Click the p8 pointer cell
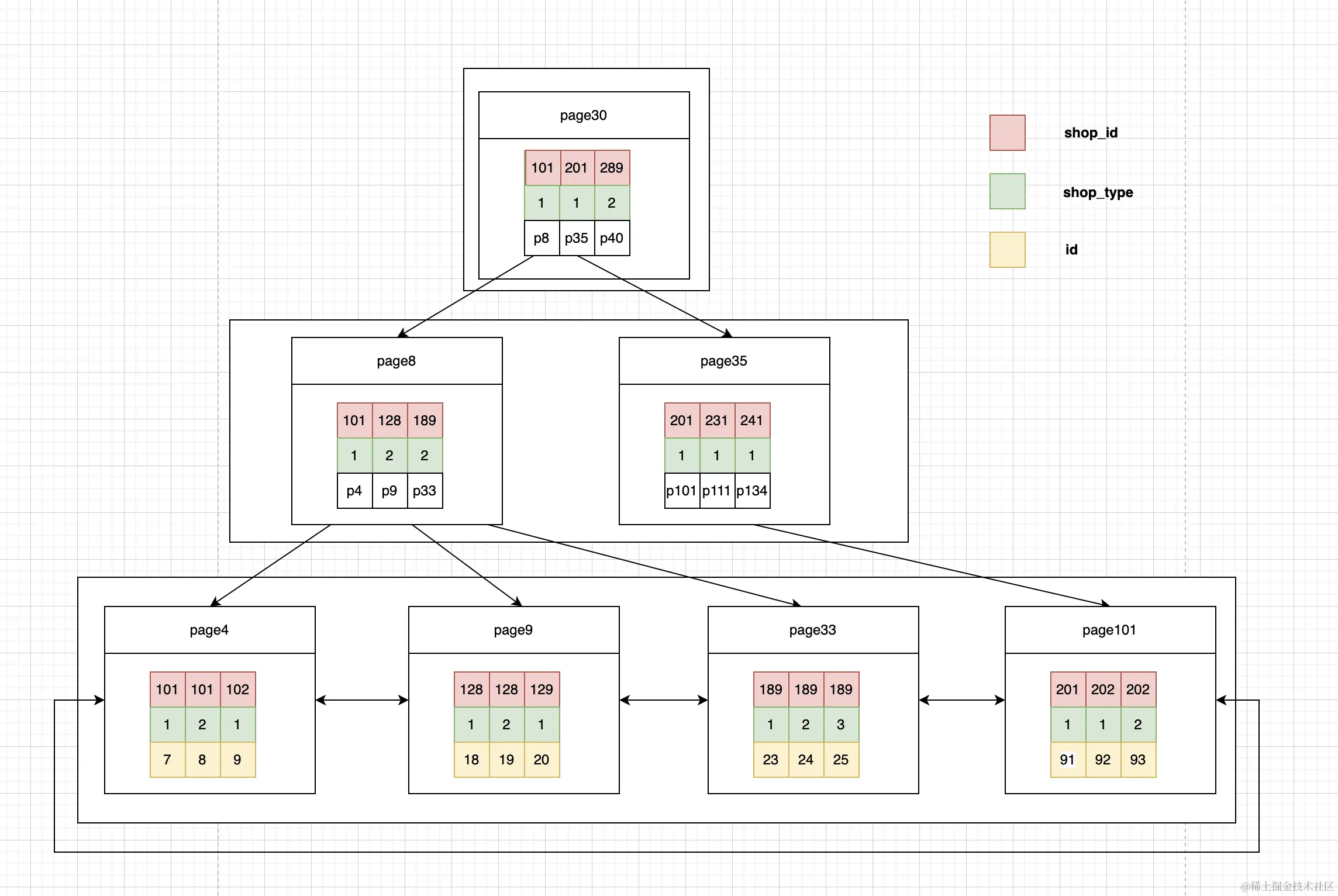Screen dimensions: 1338x896 542,238
